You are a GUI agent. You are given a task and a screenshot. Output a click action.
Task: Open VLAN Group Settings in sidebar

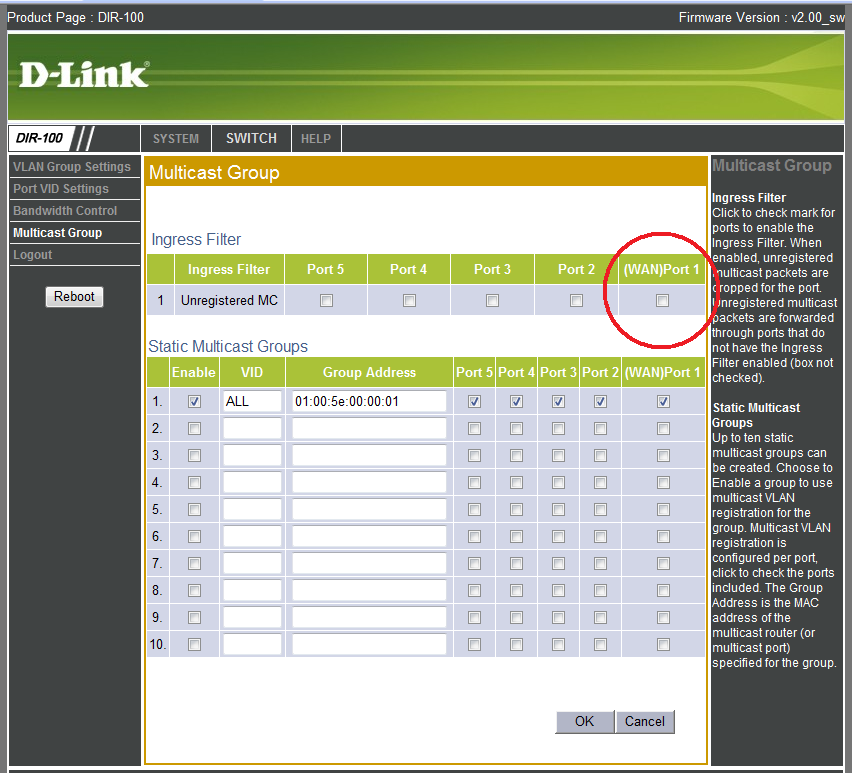(72, 167)
